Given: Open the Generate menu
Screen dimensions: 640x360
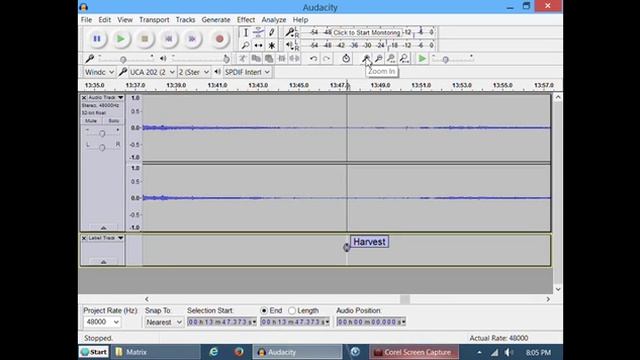Looking at the screenshot, I should (x=216, y=20).
